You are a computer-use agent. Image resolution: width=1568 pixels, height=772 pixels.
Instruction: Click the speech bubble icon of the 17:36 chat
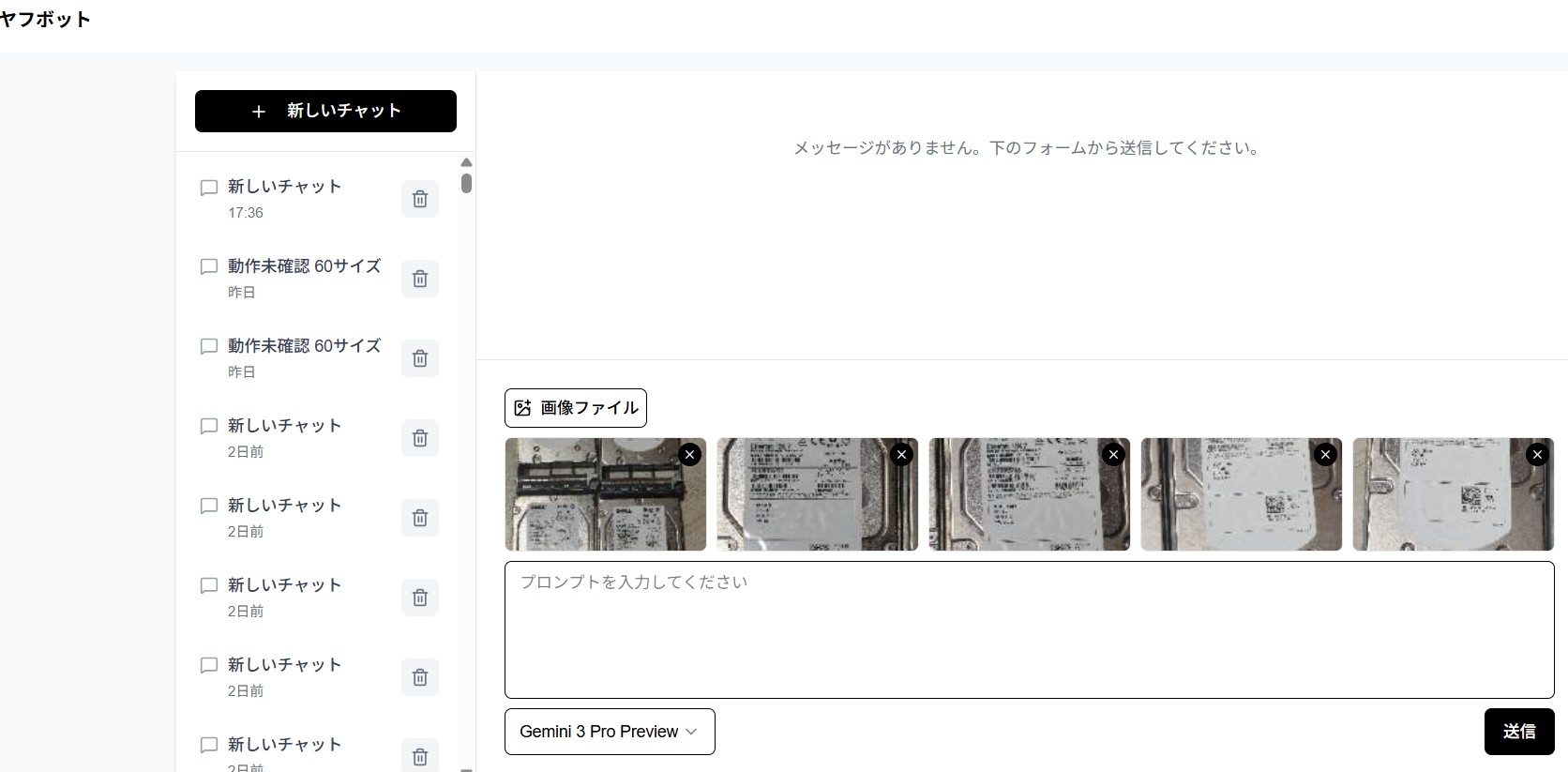[209, 188]
